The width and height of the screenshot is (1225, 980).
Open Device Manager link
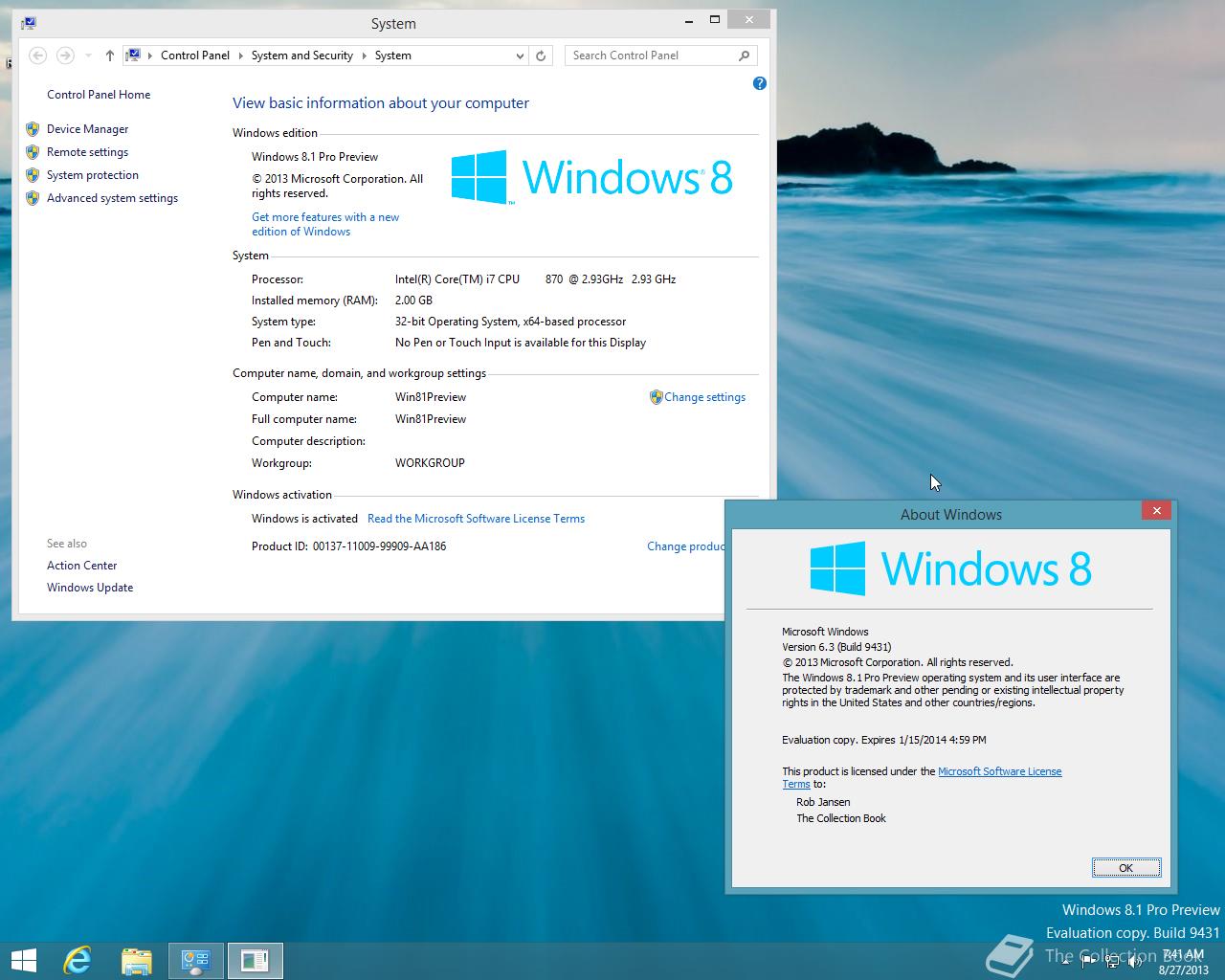pos(87,129)
